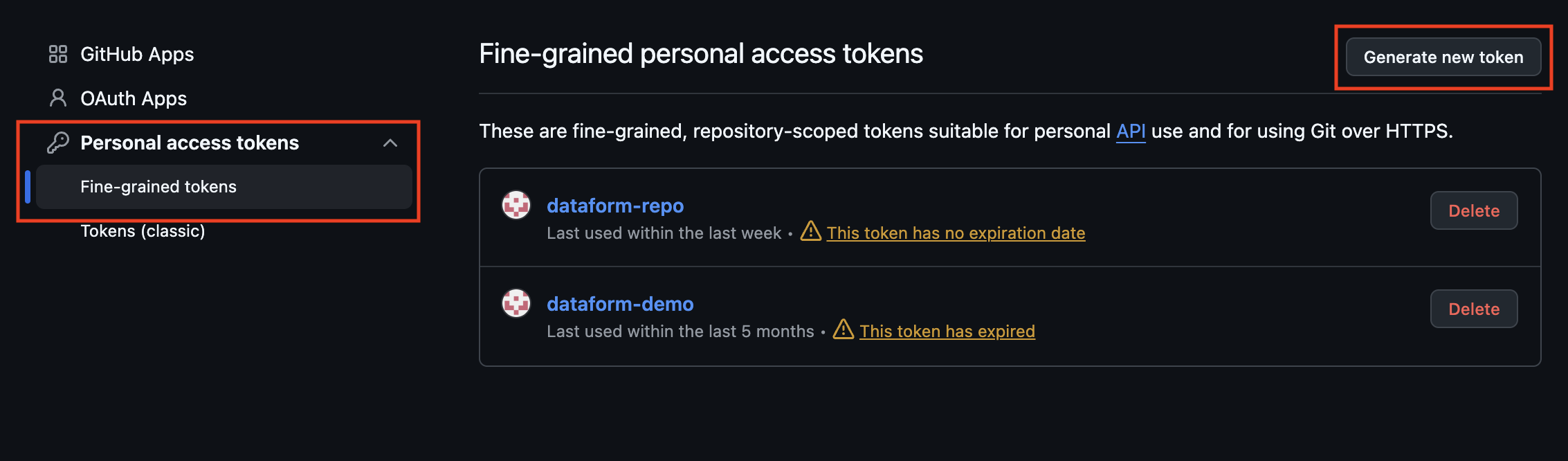This screenshot has width=1568, height=461.
Task: Click the OAuth Apps person icon
Action: (x=58, y=98)
